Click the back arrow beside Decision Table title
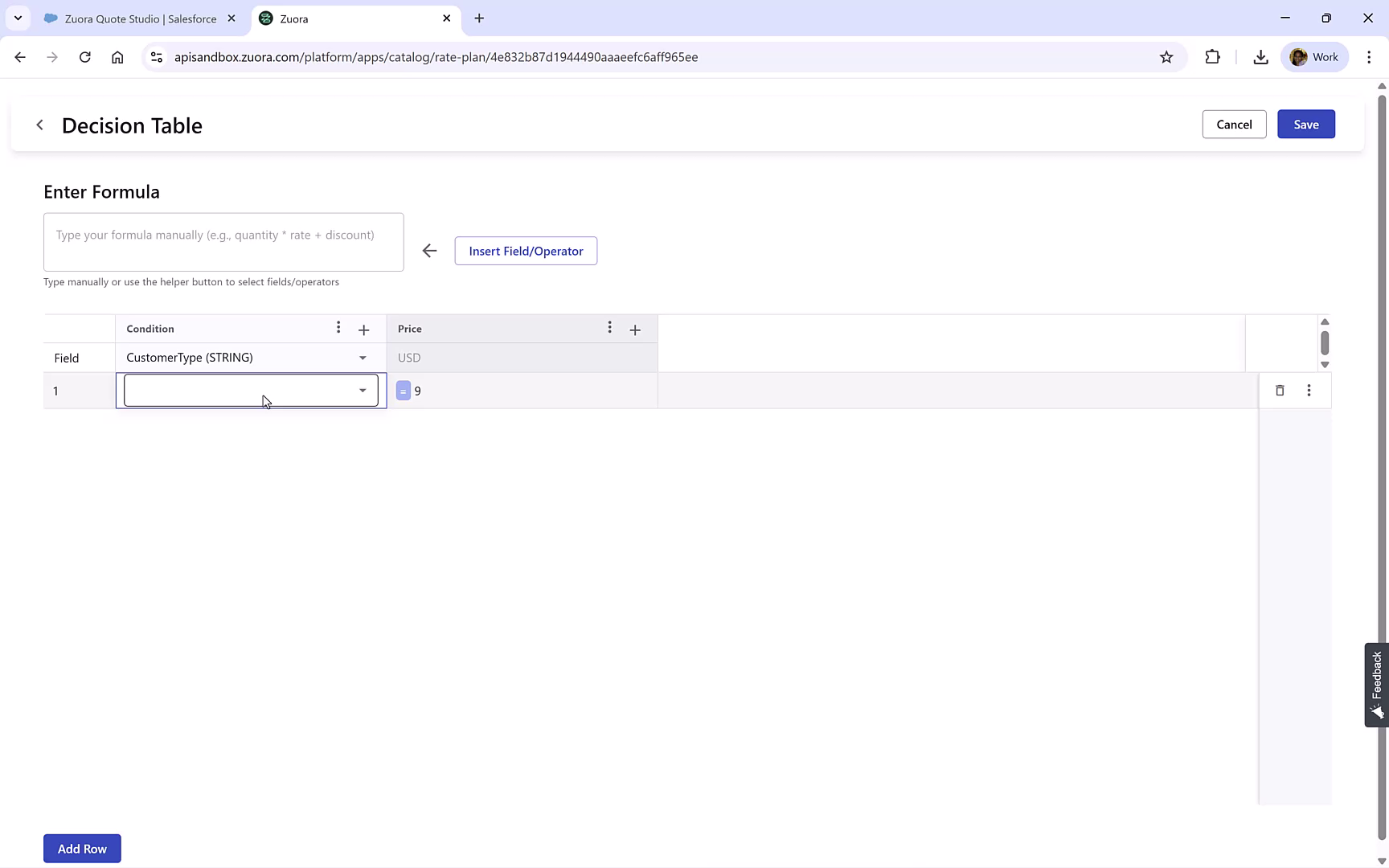Image resolution: width=1389 pixels, height=868 pixels. click(x=39, y=125)
